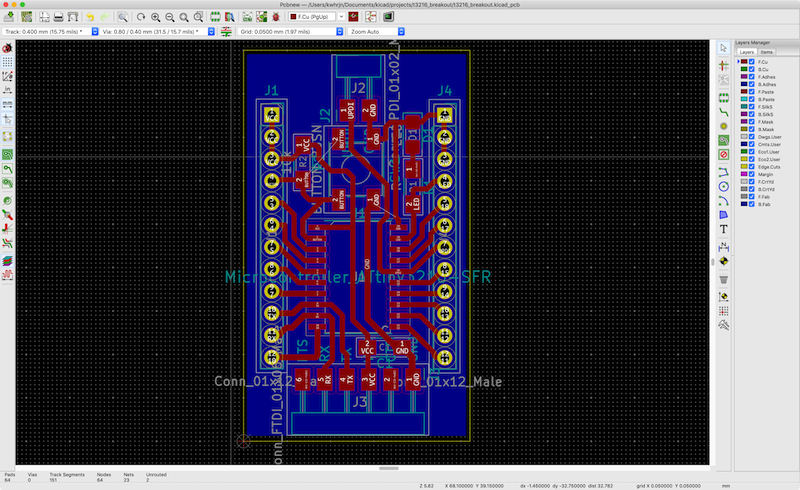Select the B.SilkS layer name
The width and height of the screenshot is (800, 490).
766,114
